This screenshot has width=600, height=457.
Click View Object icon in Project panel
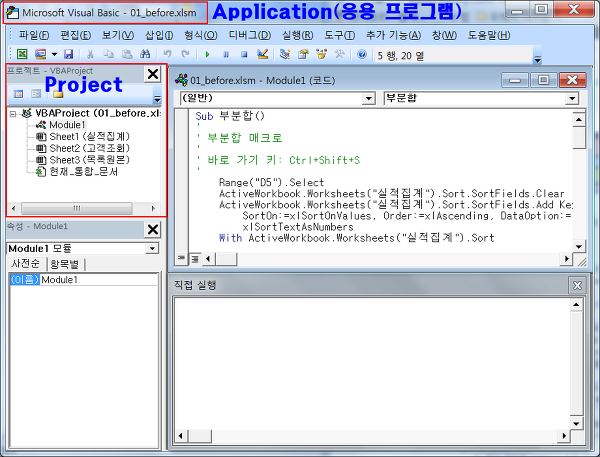[x=36, y=94]
